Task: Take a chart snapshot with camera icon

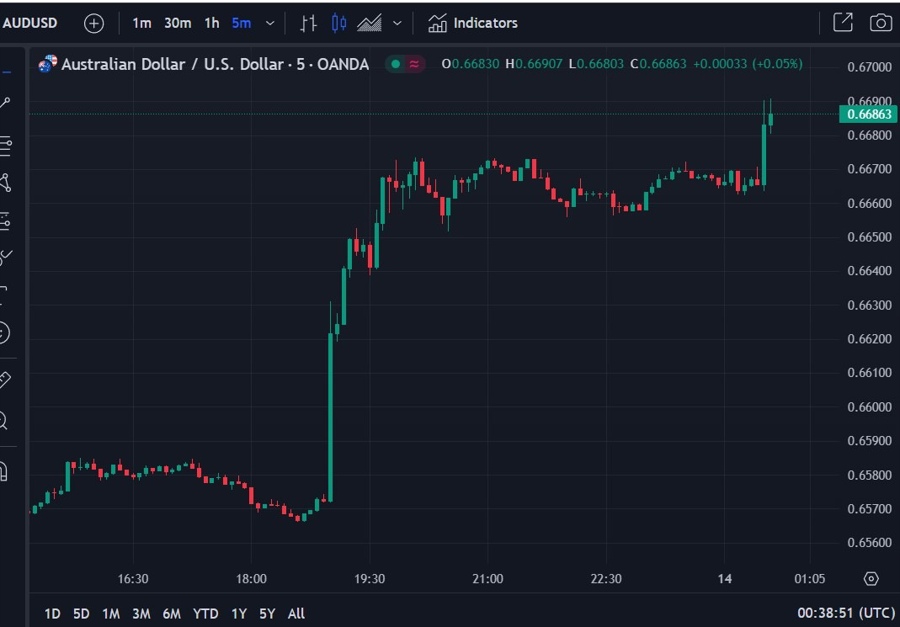Action: [x=880, y=23]
